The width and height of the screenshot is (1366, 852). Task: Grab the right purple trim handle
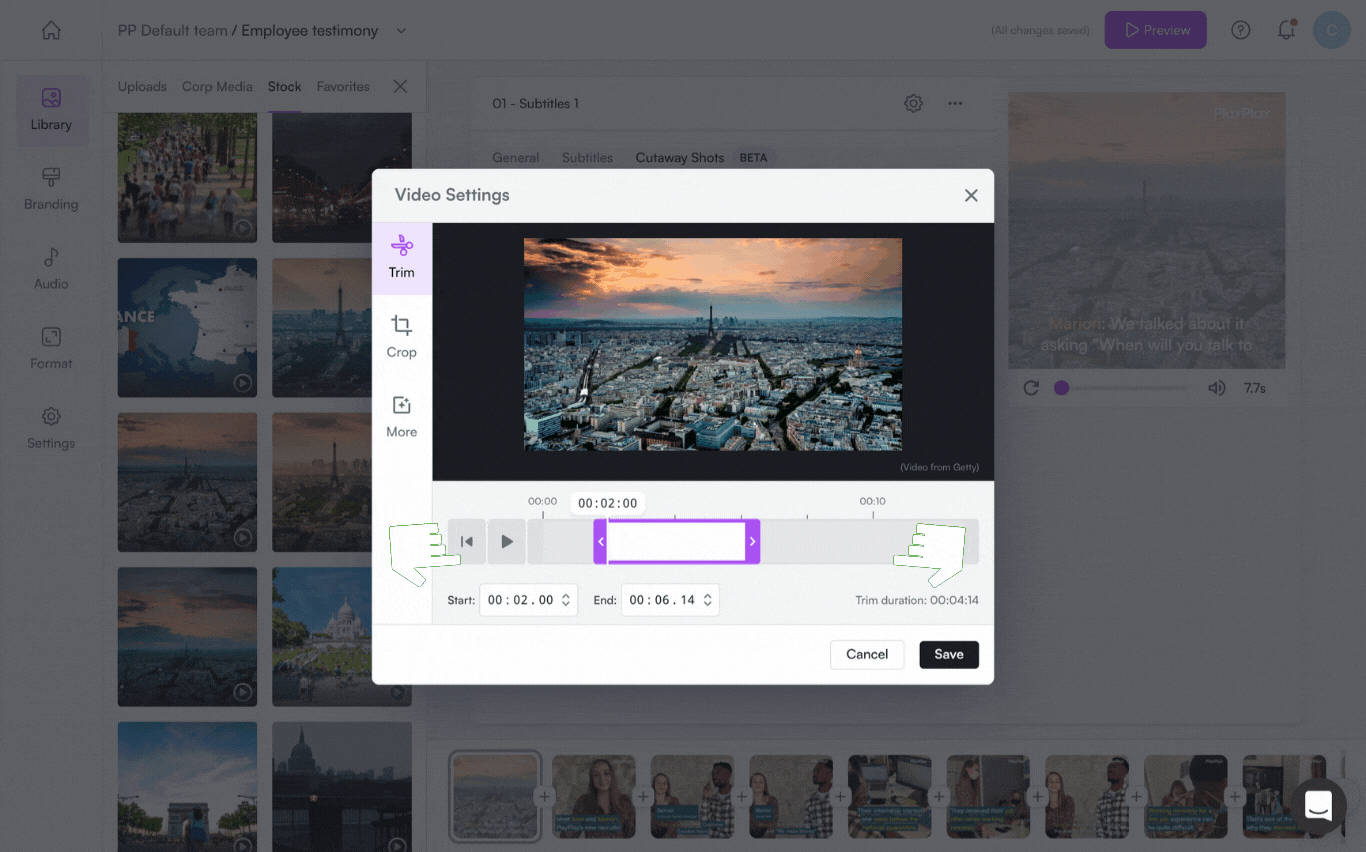[x=753, y=541]
